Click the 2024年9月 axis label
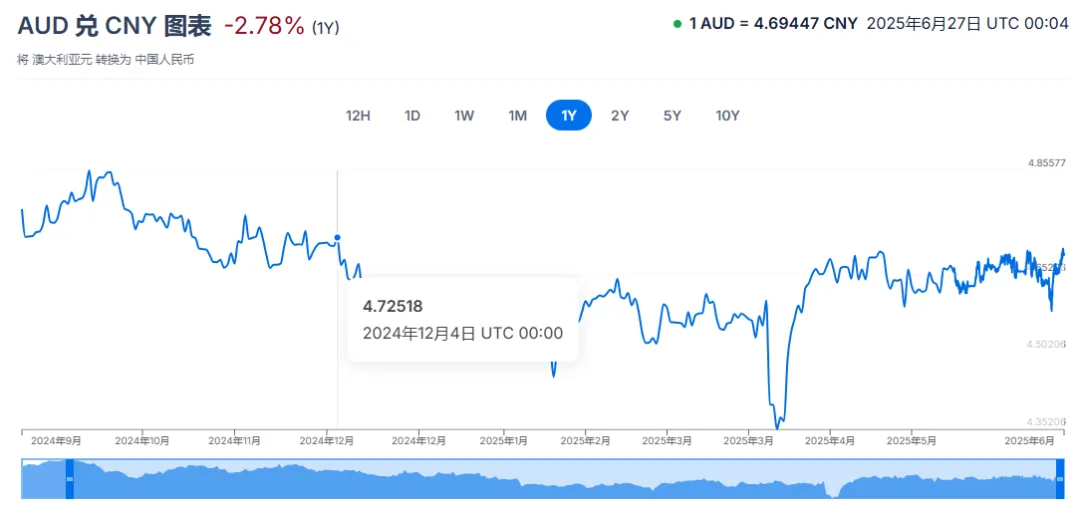Screen dimensions: 1080x518 56,441
